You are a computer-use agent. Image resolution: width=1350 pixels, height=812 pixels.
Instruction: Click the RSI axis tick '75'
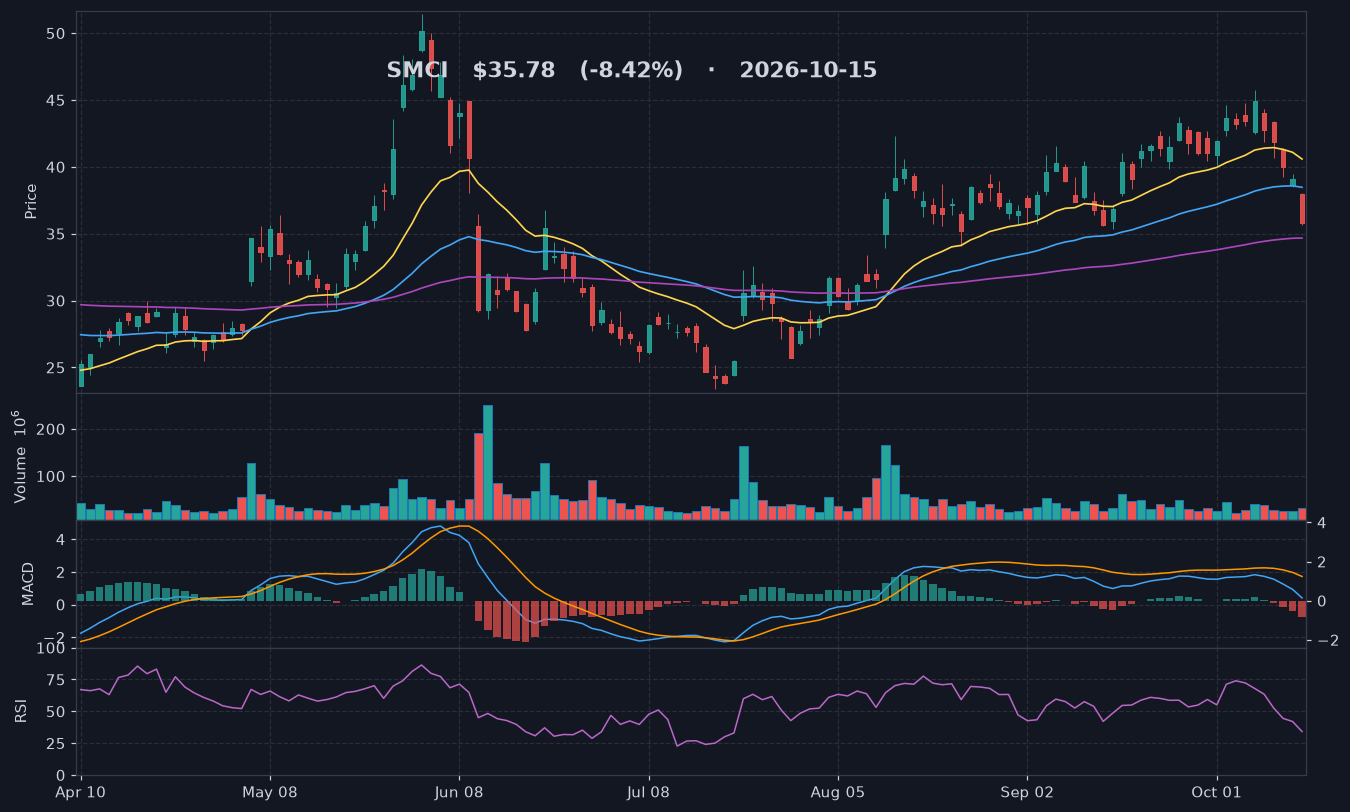55,680
